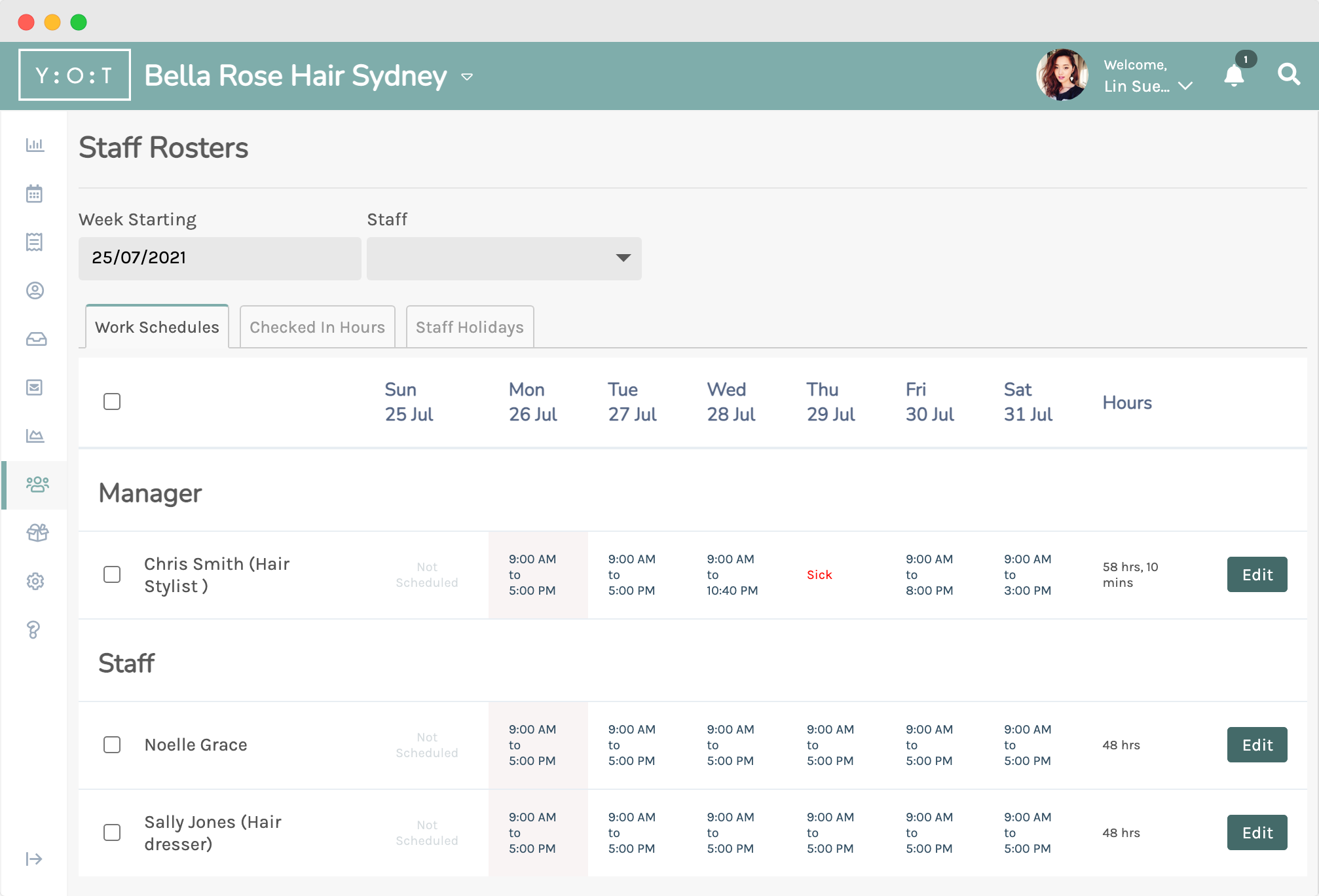Click Edit for Sally Jones
The height and width of the screenshot is (896, 1319).
(x=1257, y=832)
